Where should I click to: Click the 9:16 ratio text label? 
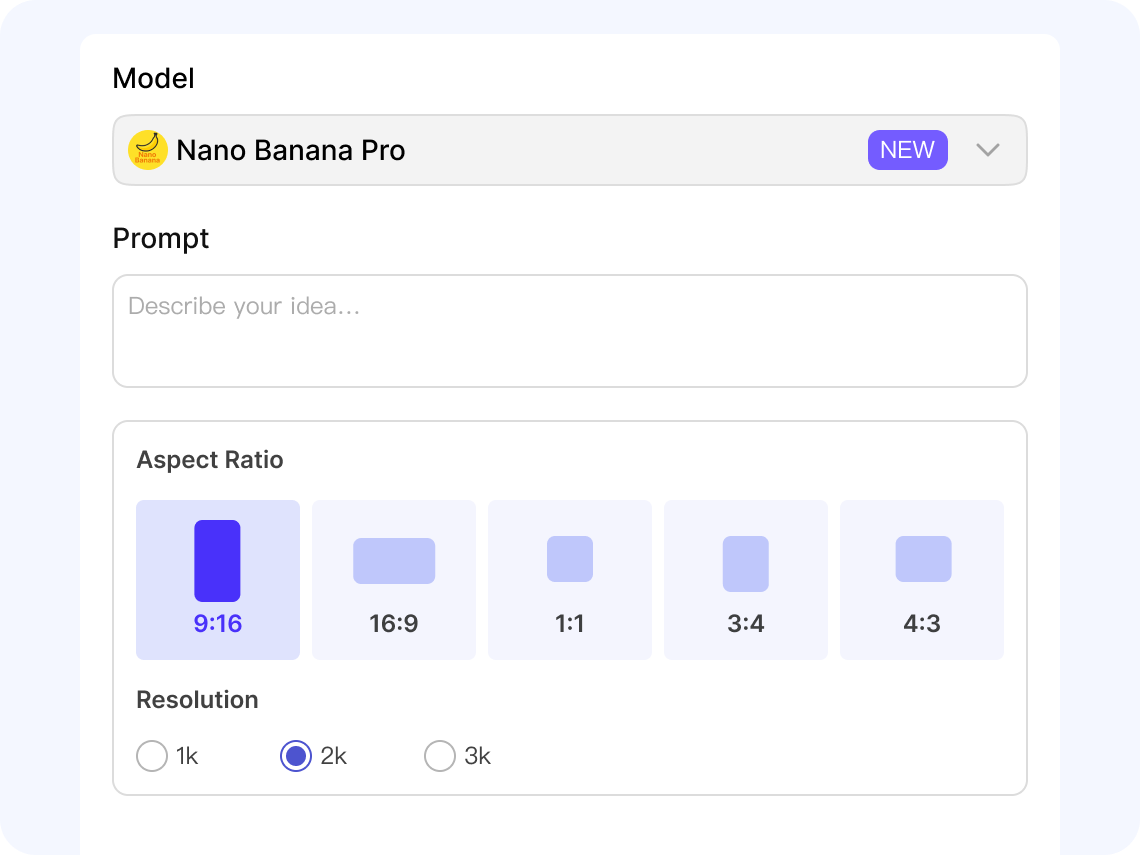[218, 624]
